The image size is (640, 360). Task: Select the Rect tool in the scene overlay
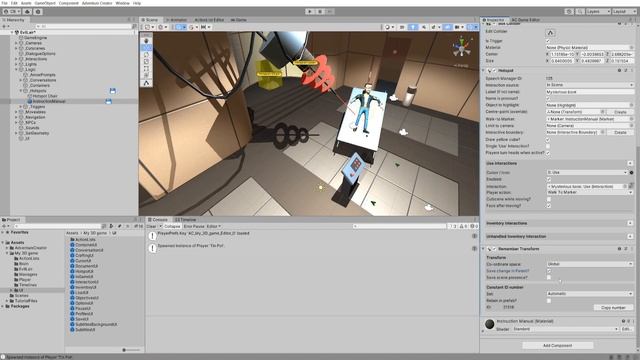(147, 69)
